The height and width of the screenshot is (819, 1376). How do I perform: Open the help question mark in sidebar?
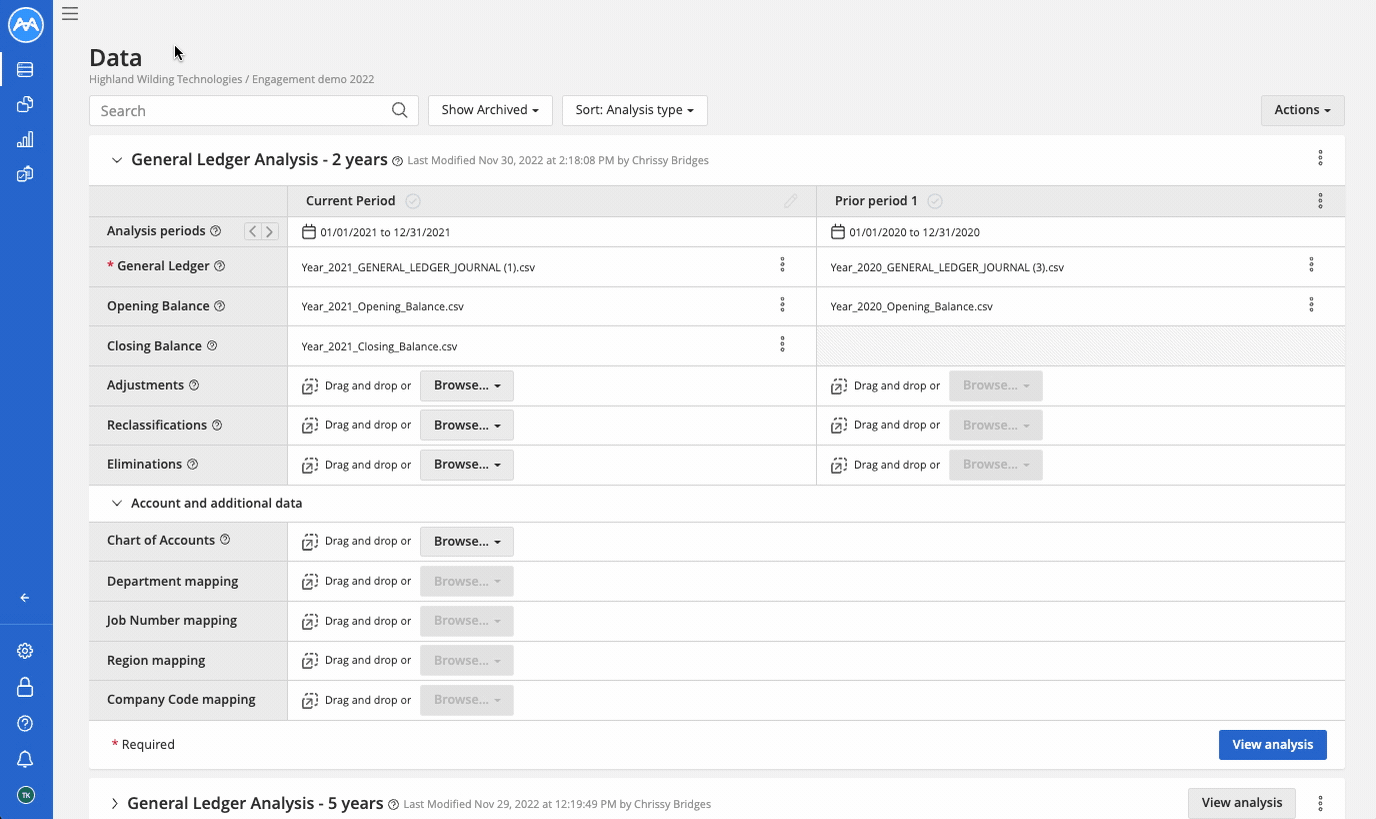25,723
